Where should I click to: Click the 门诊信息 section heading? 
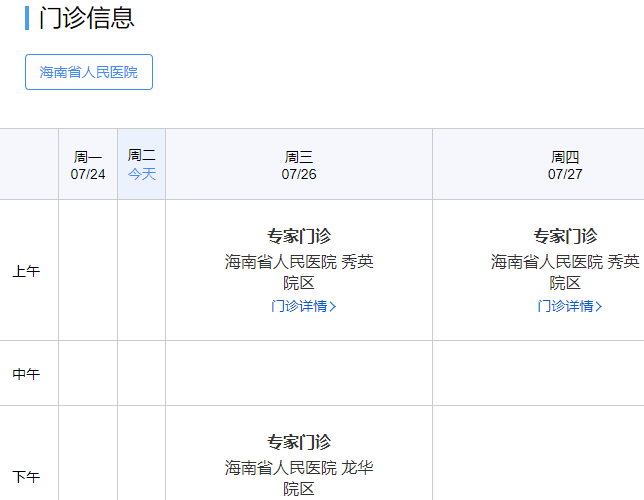(x=86, y=18)
